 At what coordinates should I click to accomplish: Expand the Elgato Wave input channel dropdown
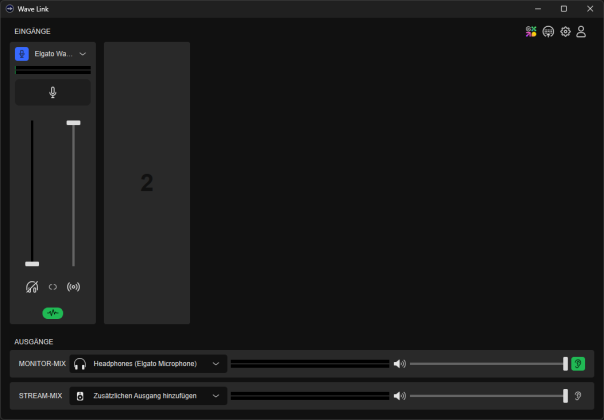coord(82,54)
